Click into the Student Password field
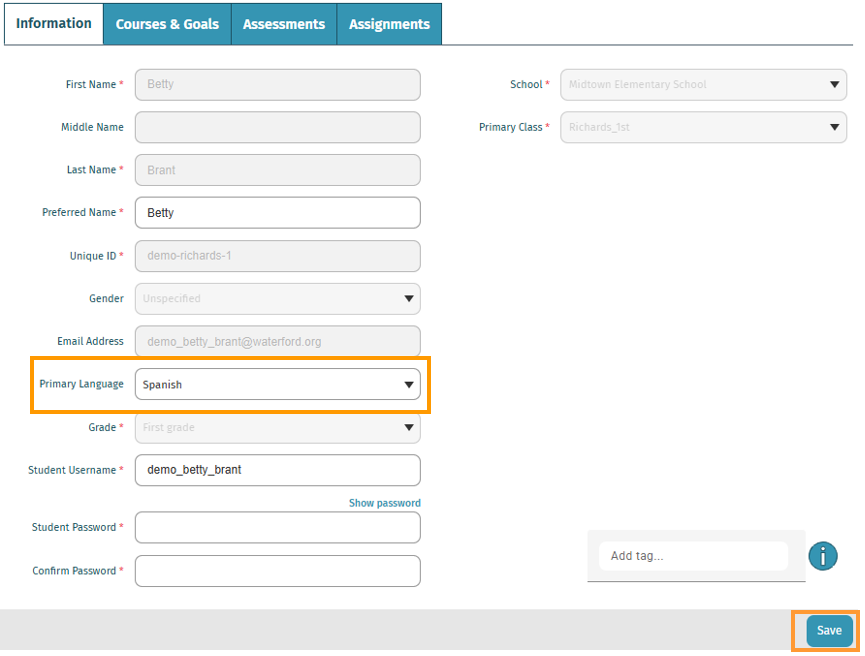This screenshot has height=656, width=865. [277, 527]
